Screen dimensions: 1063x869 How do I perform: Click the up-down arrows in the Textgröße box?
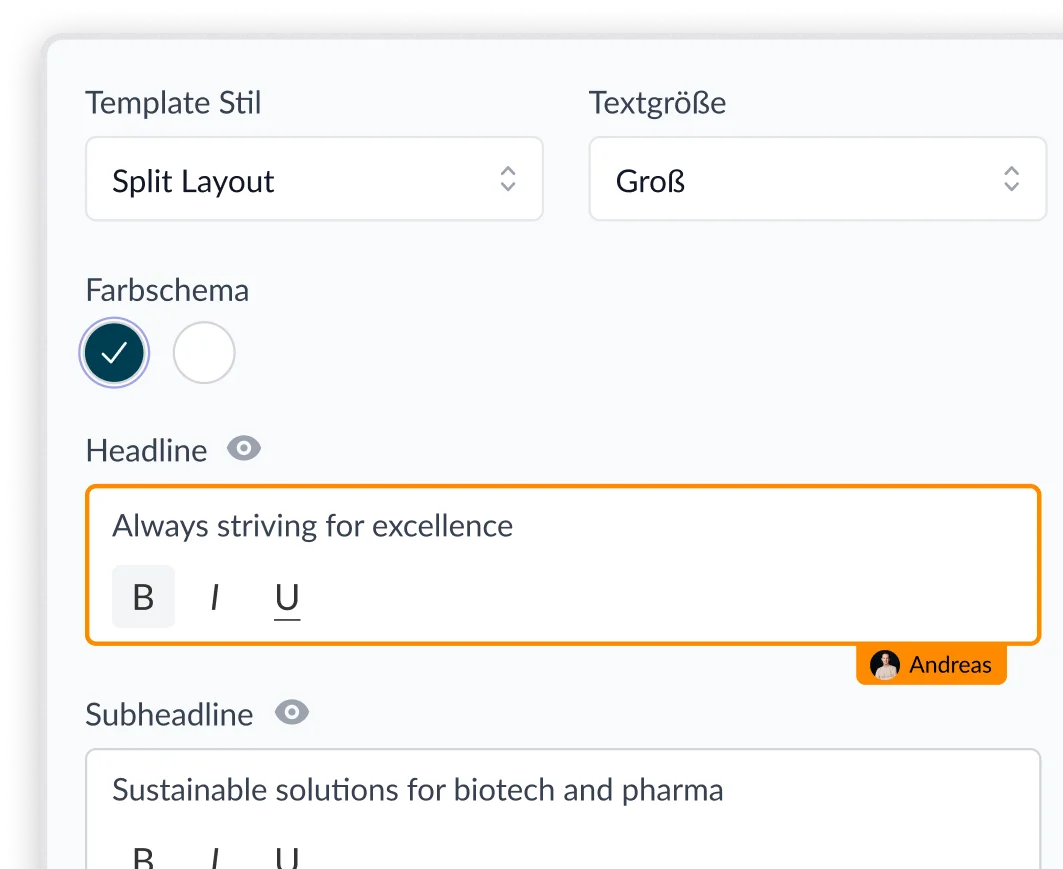[1011, 180]
